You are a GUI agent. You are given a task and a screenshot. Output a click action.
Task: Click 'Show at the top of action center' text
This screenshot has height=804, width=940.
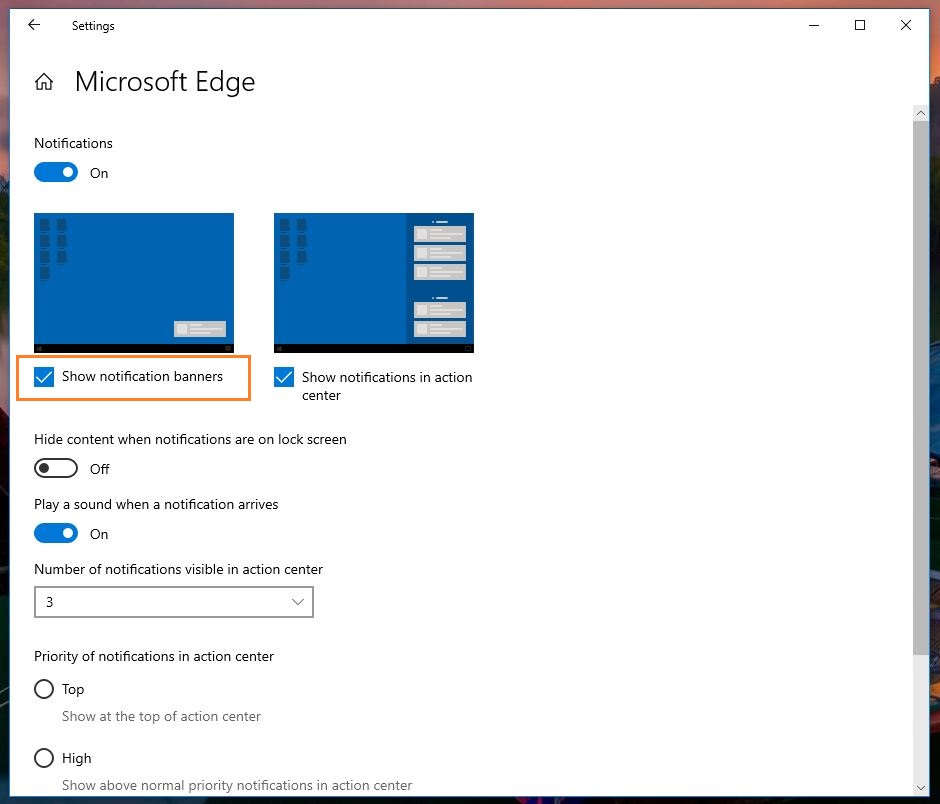coord(161,716)
